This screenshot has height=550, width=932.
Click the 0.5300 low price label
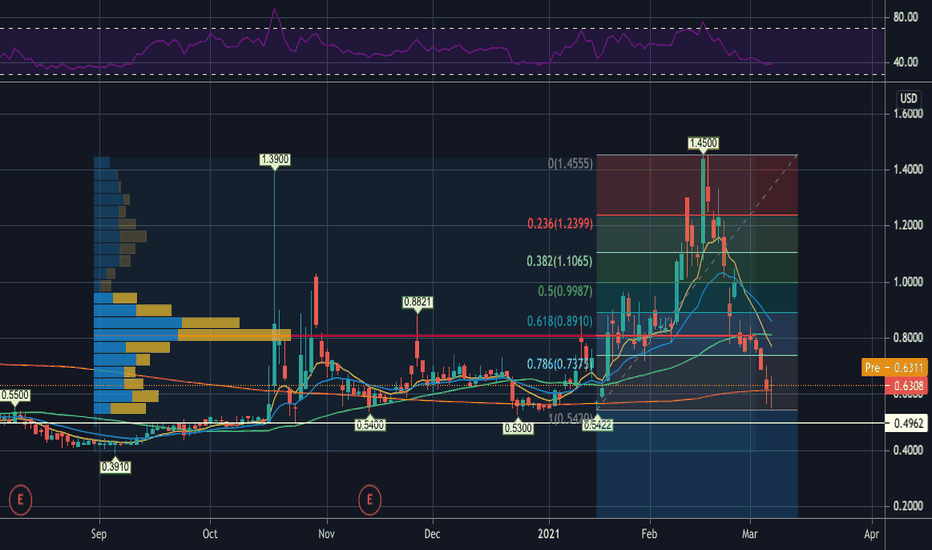point(518,428)
